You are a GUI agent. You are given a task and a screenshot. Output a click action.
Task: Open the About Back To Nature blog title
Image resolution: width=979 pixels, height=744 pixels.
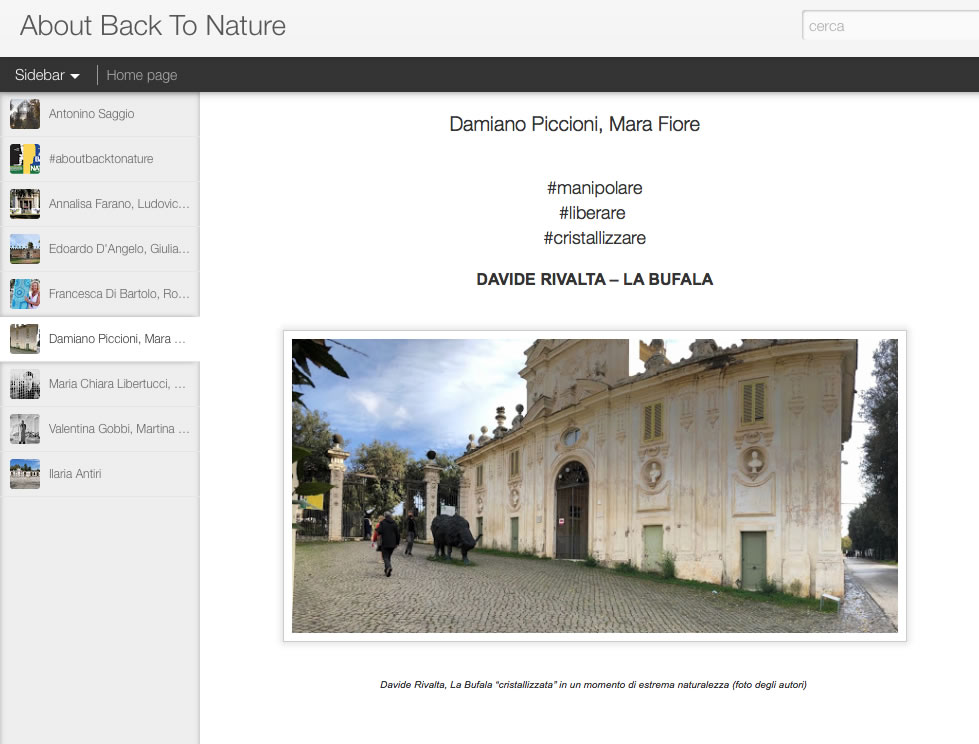point(153,26)
